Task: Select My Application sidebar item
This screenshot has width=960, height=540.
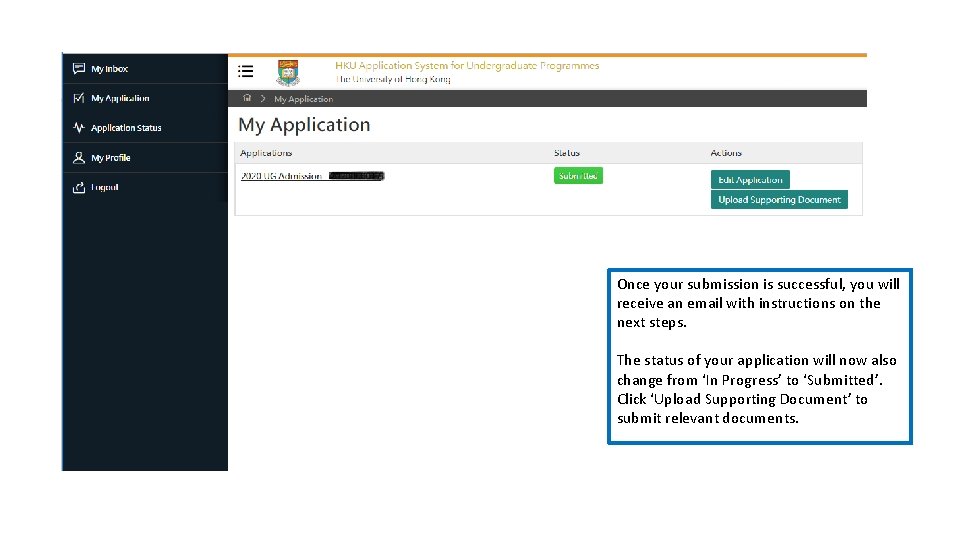Action: [145, 98]
